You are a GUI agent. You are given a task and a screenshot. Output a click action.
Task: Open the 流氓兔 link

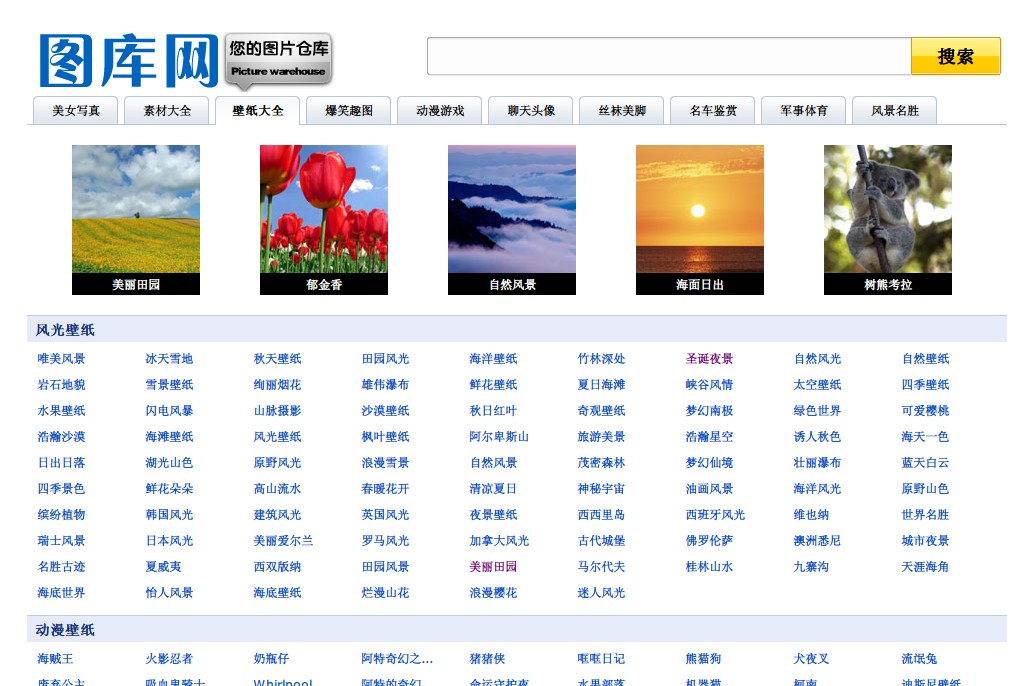click(x=920, y=658)
